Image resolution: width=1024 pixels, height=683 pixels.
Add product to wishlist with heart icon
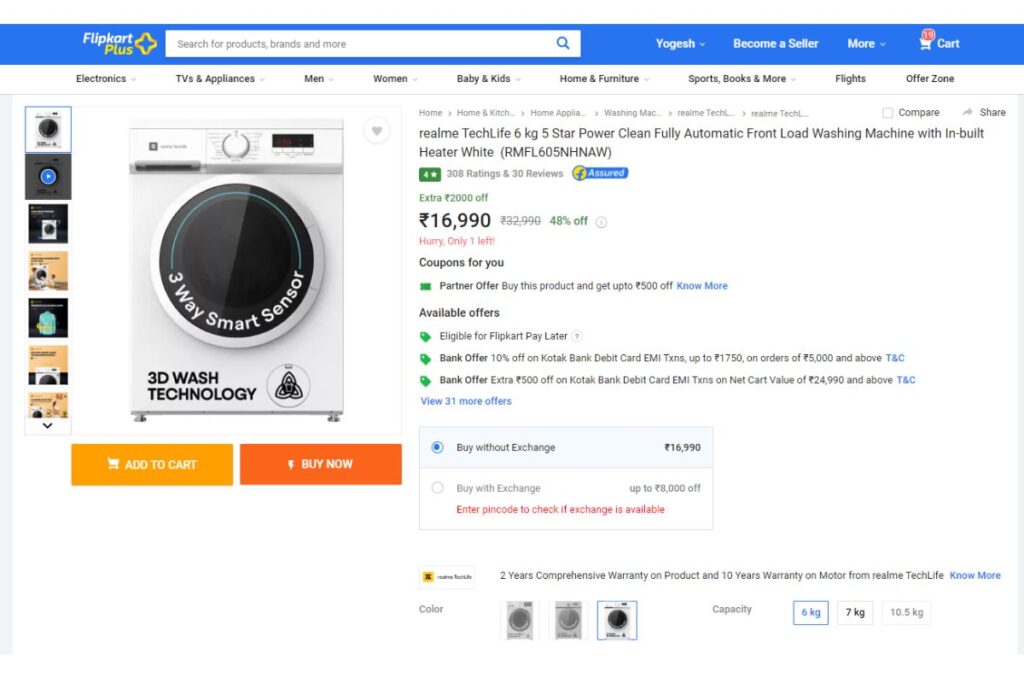click(x=377, y=131)
